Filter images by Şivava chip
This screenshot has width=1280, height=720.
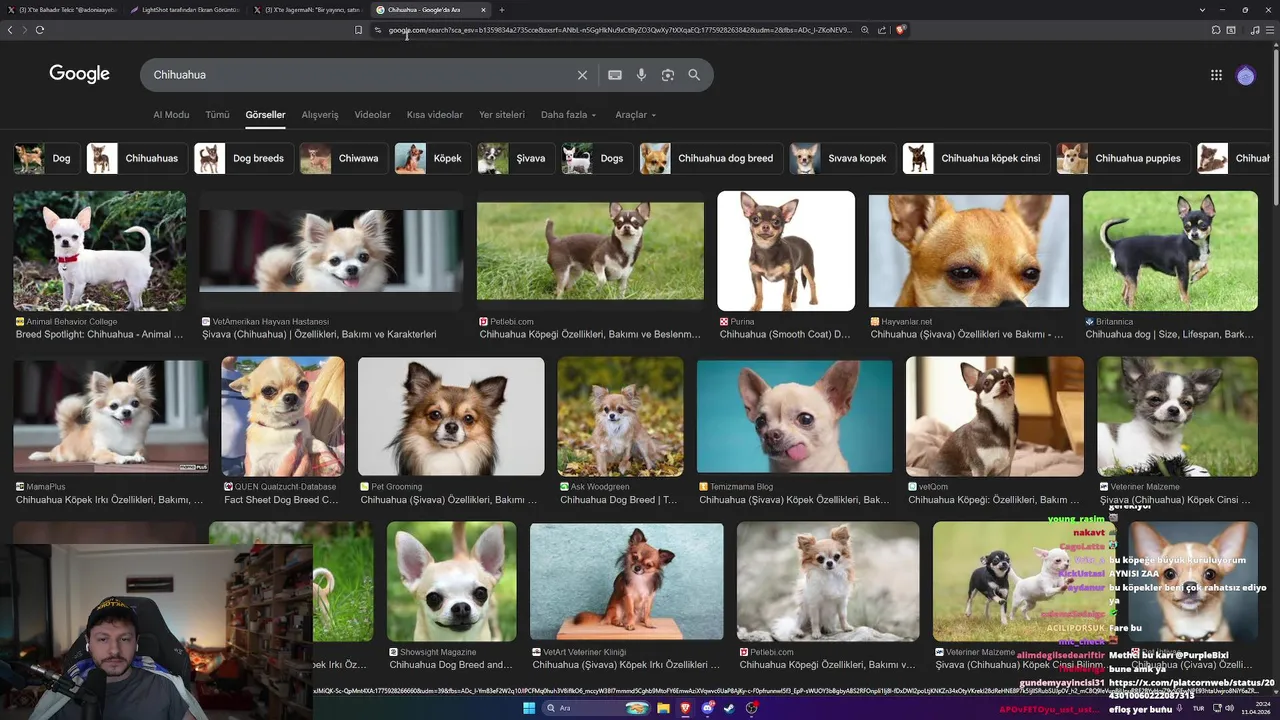(x=515, y=158)
